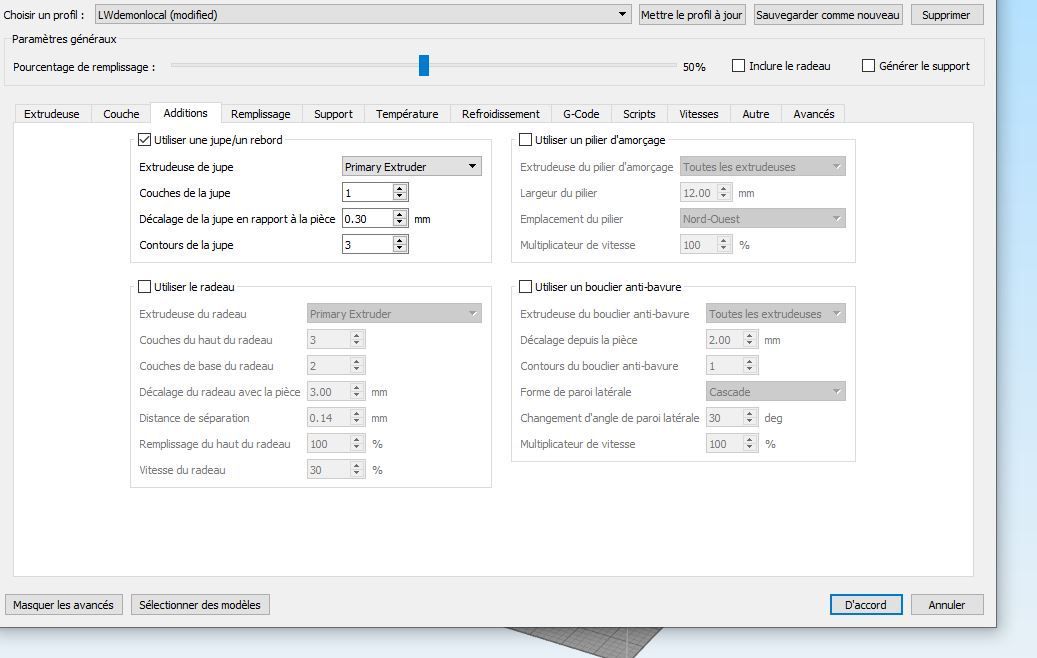This screenshot has height=658, width=1037.
Task: Select the Additions tab
Action: click(185, 113)
